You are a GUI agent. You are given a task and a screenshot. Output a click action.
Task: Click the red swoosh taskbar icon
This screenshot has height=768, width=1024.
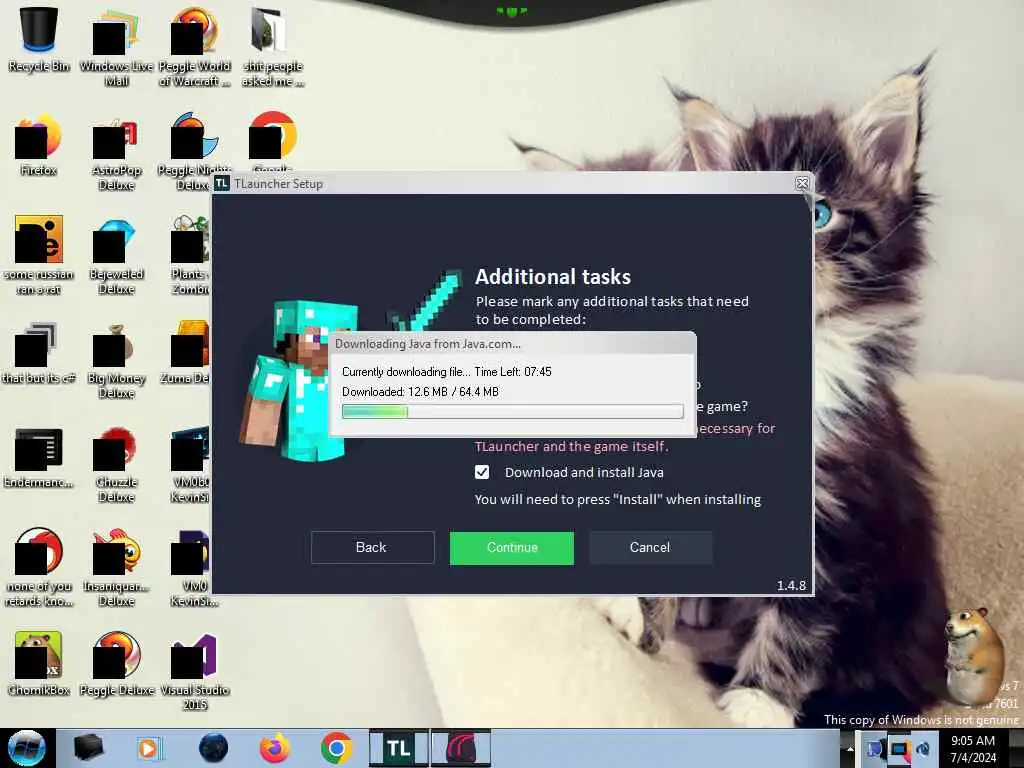[x=460, y=748]
